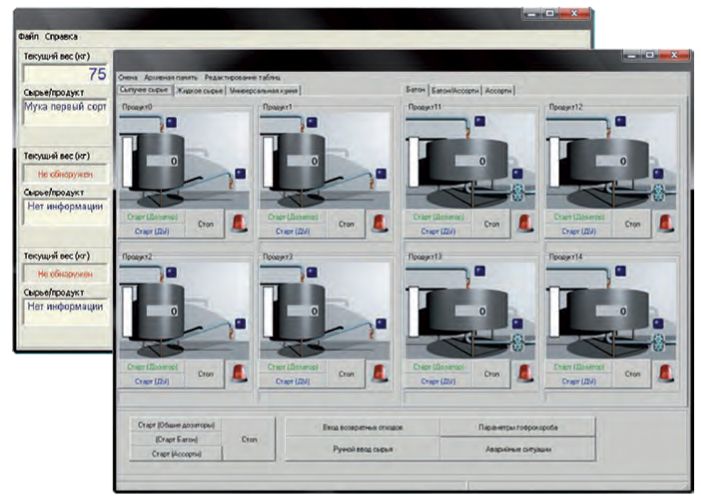Switch to the Универсальная линия tab
Viewport: 701px width, 500px height.
point(263,90)
